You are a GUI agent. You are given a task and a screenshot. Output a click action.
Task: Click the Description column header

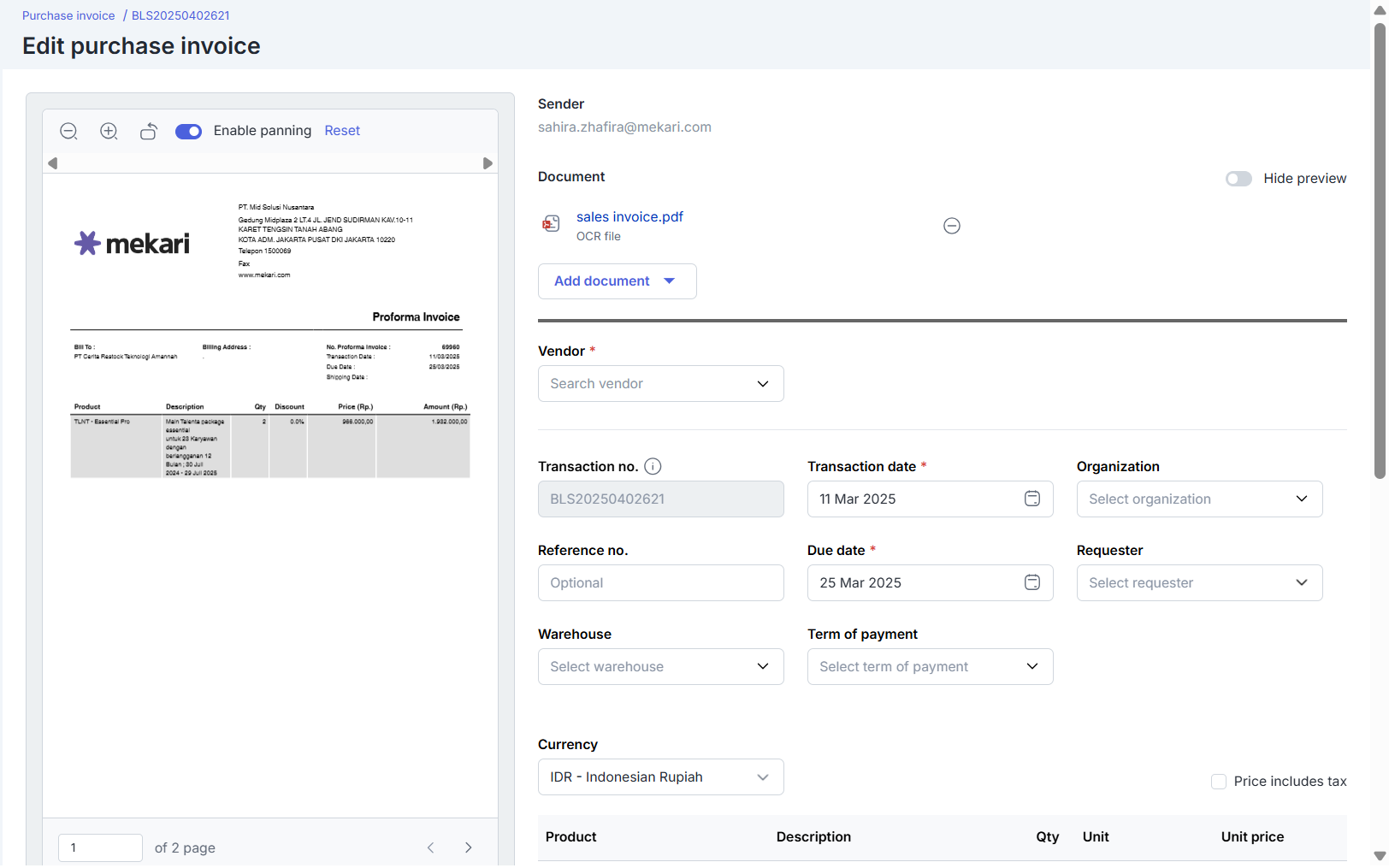click(x=813, y=837)
